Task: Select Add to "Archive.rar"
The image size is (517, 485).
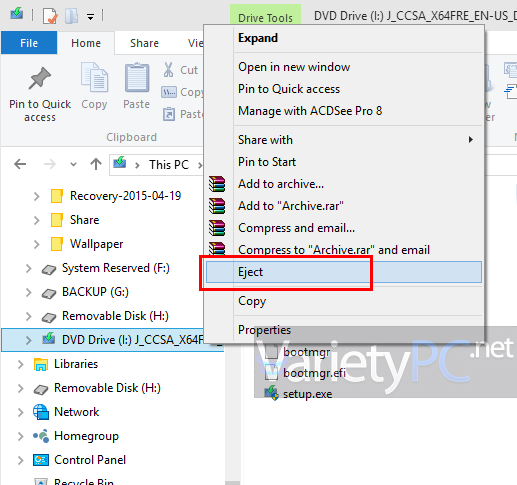Action: (x=344, y=206)
